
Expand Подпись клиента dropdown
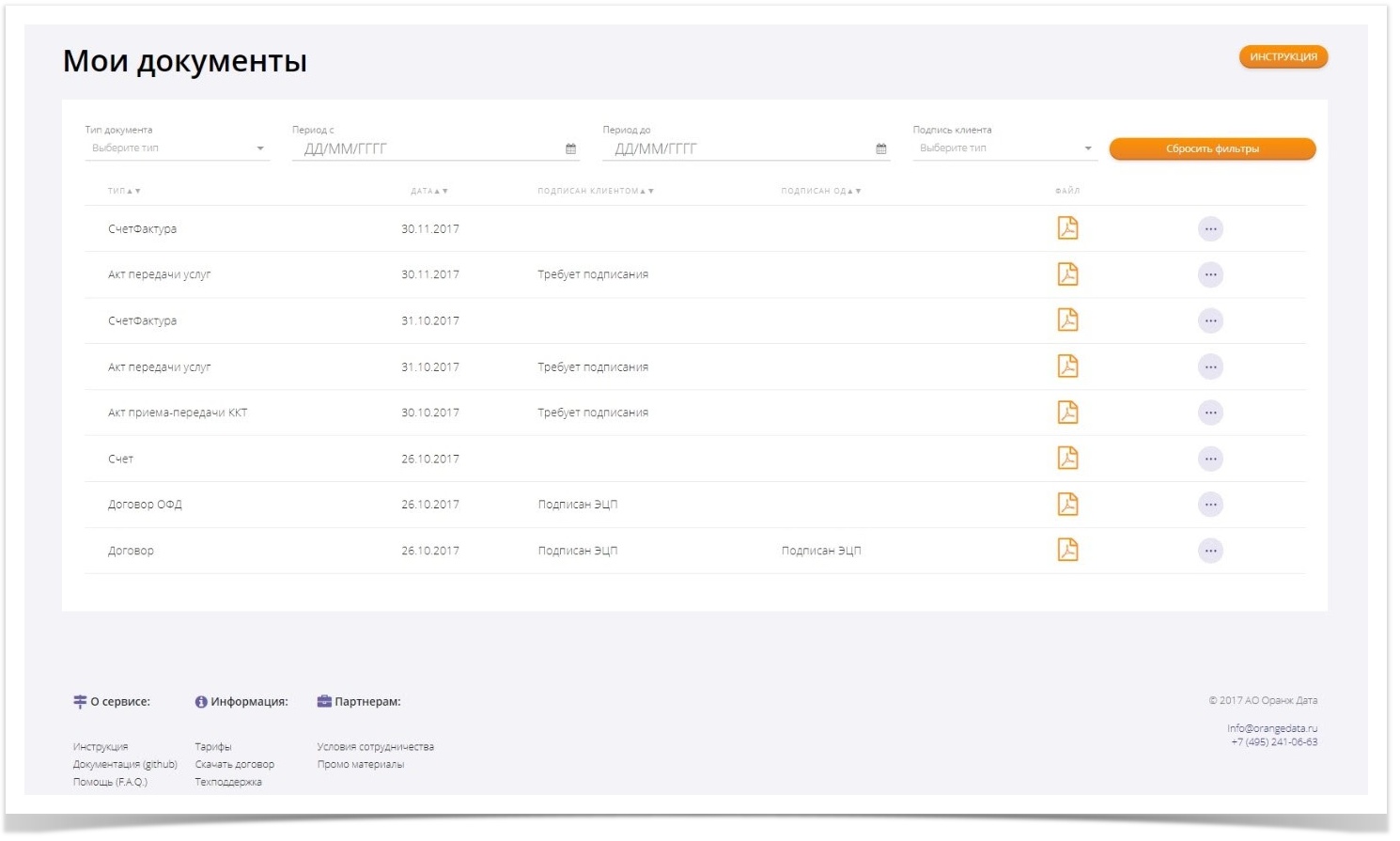(x=1003, y=148)
